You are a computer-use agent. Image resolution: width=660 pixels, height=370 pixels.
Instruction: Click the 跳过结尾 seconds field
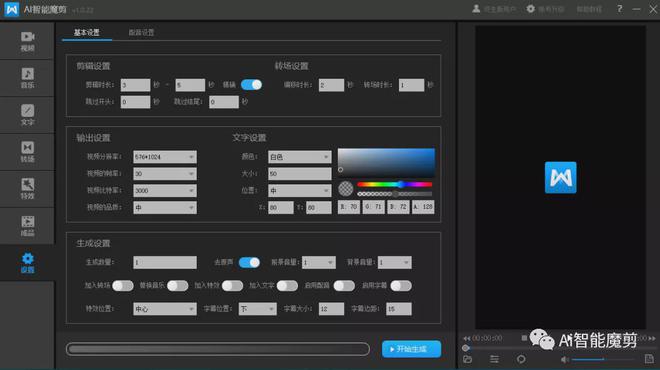224,101
